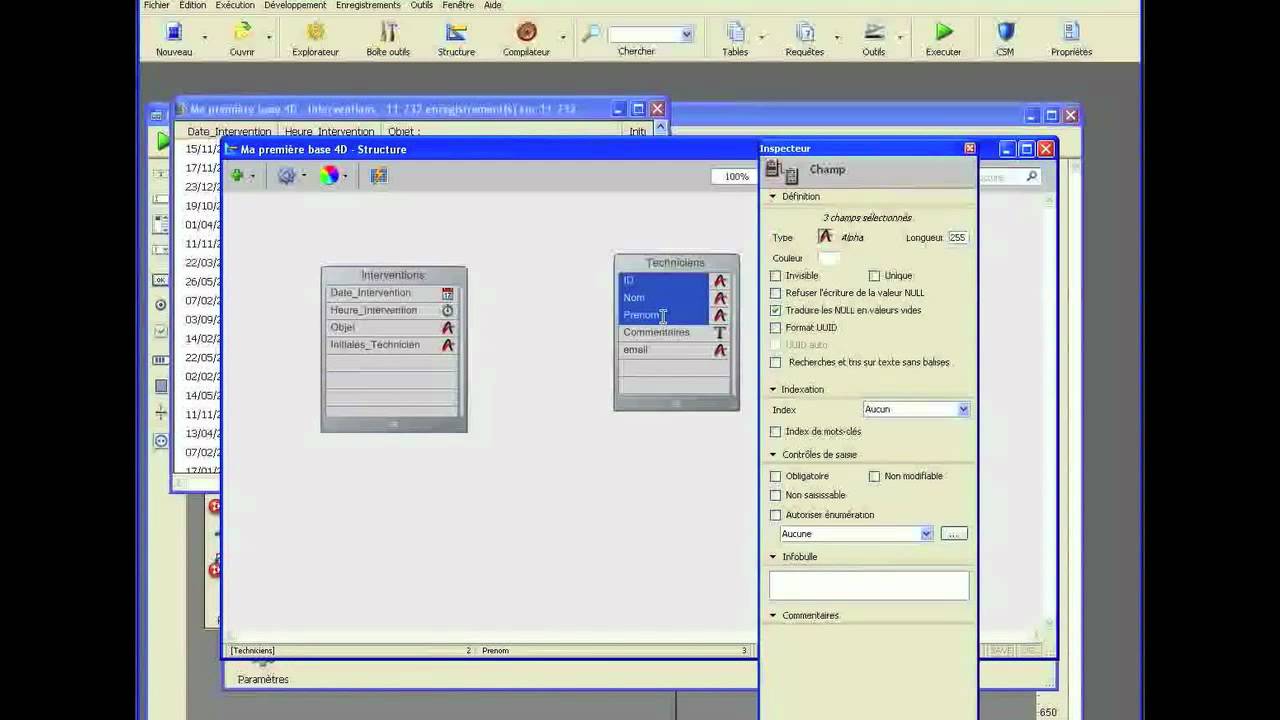Click the date type icon of Date_Intervention
The image size is (1280, 720).
pos(447,293)
